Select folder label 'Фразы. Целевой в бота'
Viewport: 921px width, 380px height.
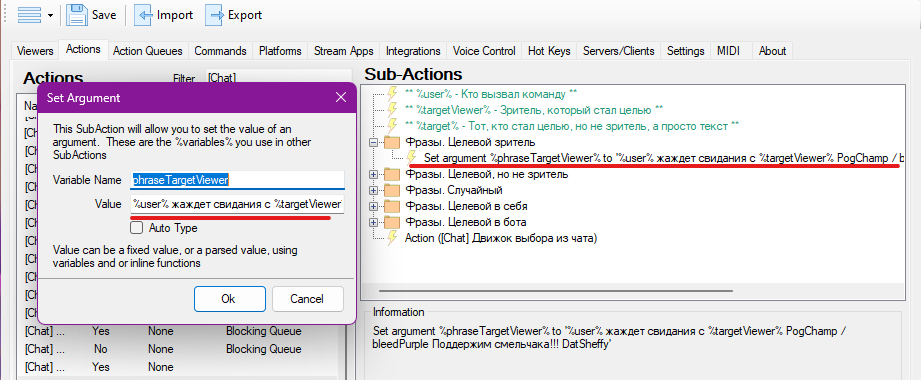(x=466, y=223)
